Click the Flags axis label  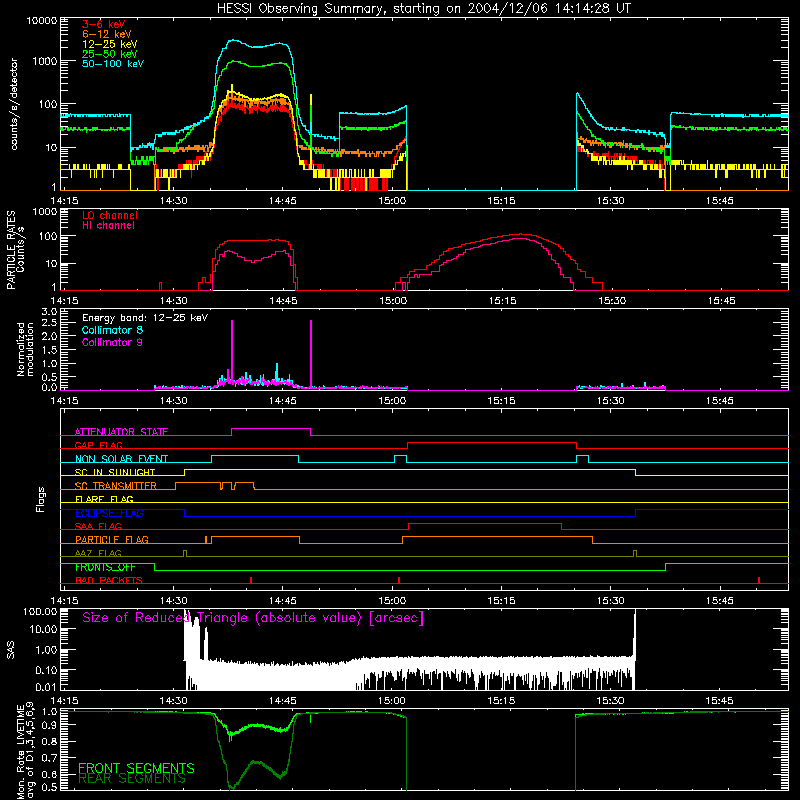pos(41,499)
